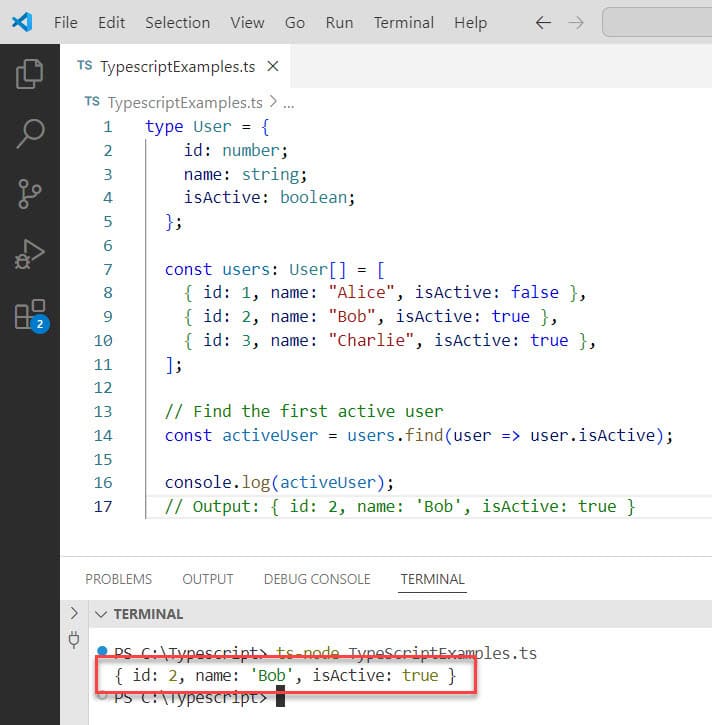Screen dimensions: 712x725
Task: Go forward using the right arrow
Action: [576, 22]
